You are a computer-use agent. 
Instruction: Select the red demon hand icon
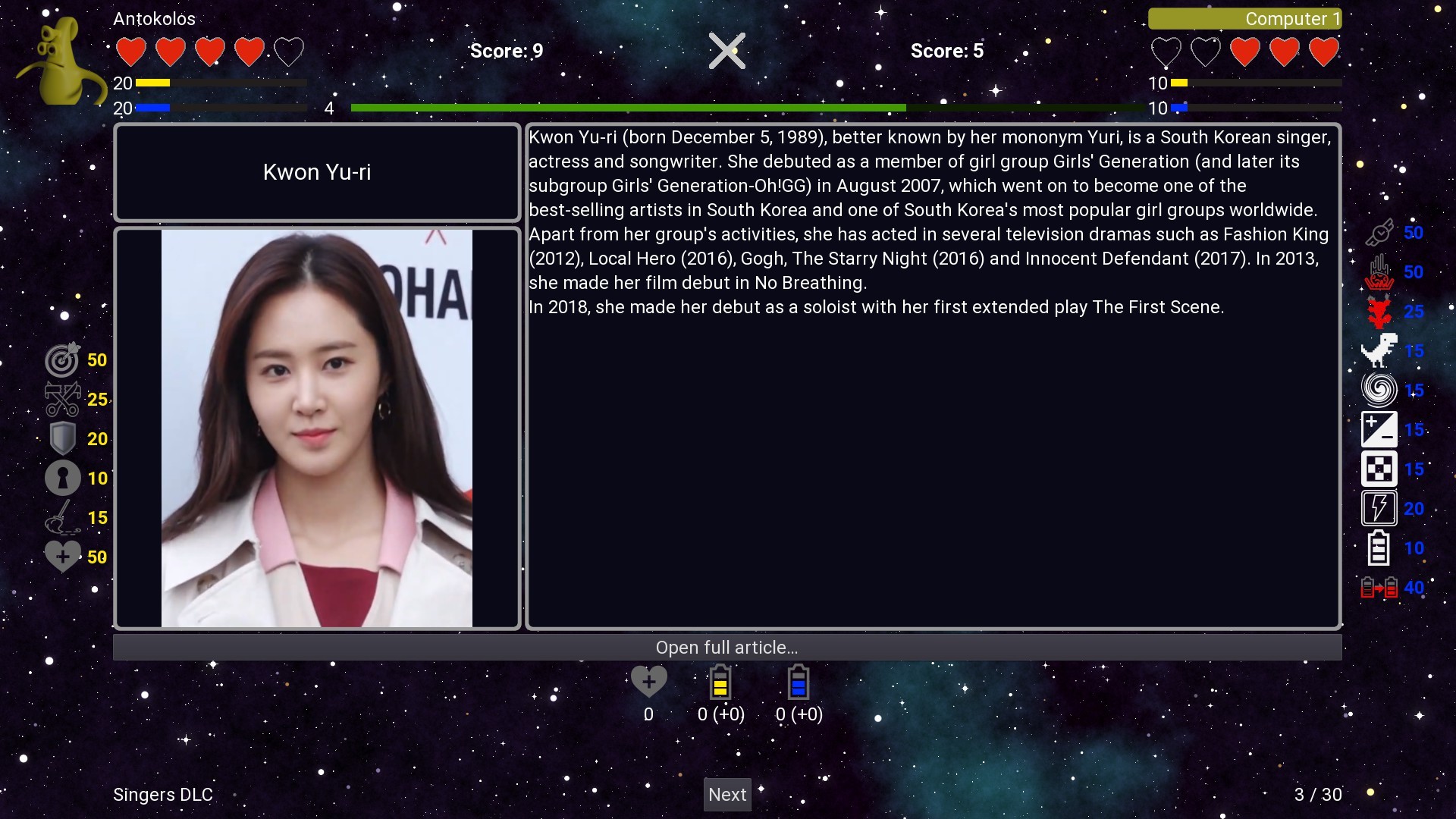tap(1380, 271)
